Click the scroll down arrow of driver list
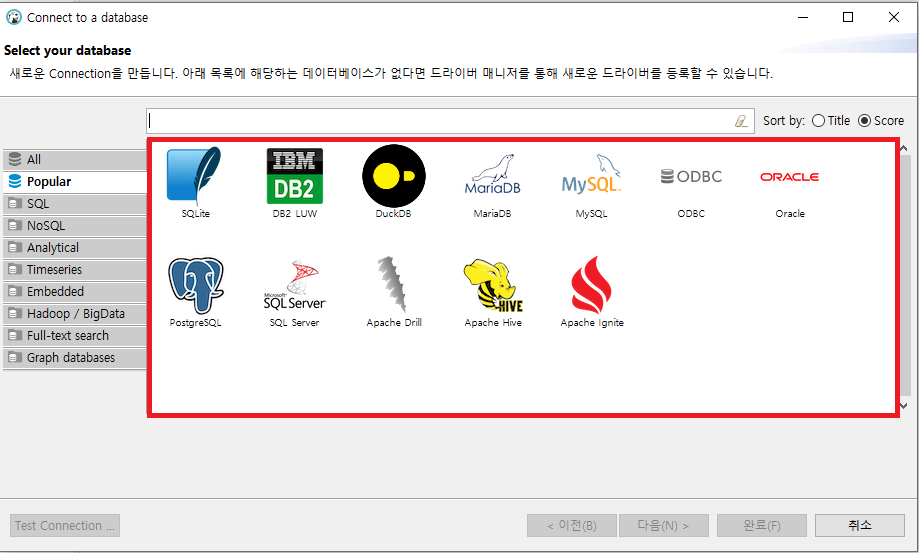Screen dimensions: 919x553 pos(904,405)
